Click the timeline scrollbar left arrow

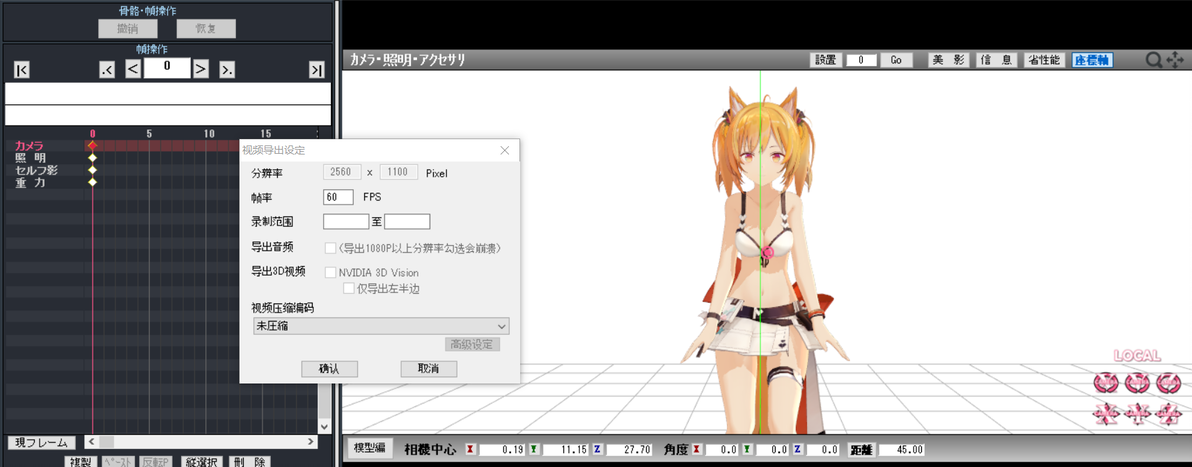tap(90, 442)
